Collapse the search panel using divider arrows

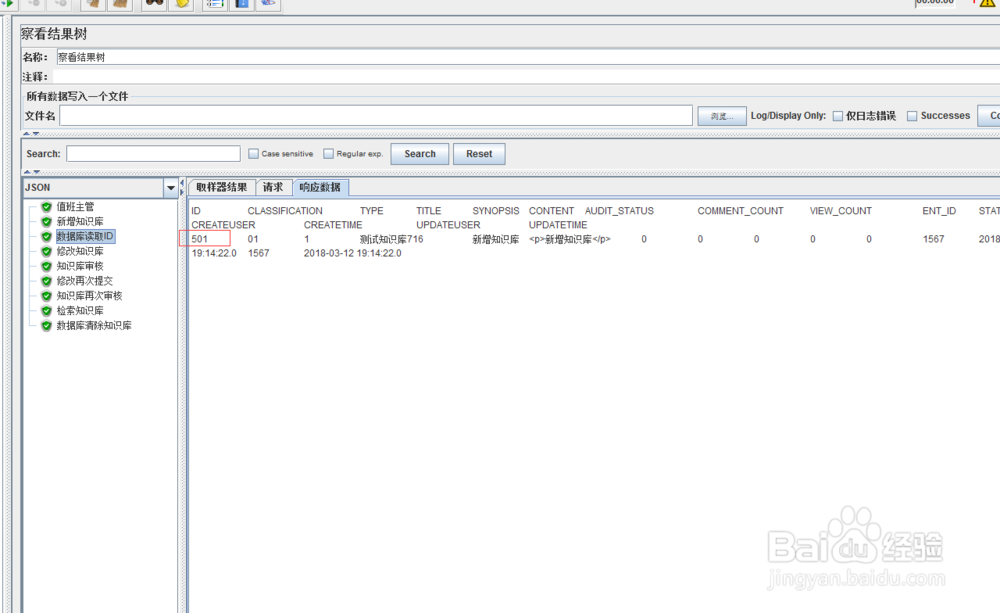31,172
